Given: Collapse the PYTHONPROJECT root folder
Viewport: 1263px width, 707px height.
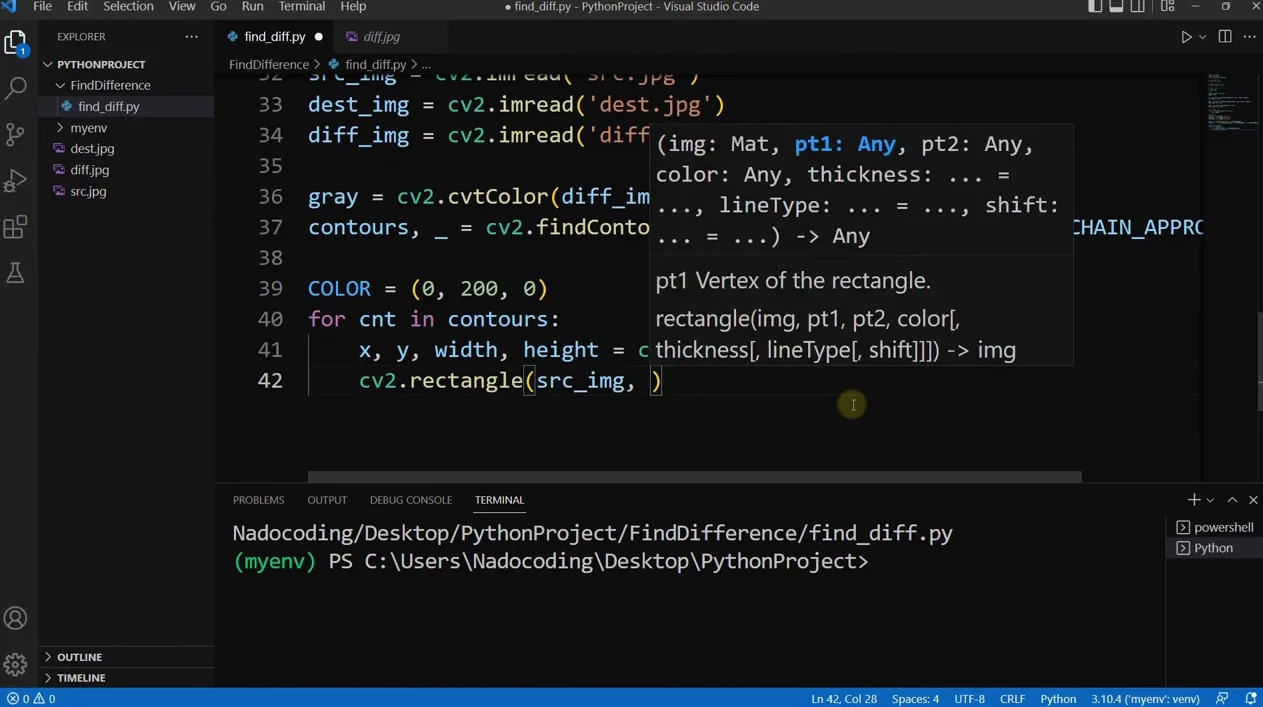Looking at the screenshot, I should [x=126, y=64].
